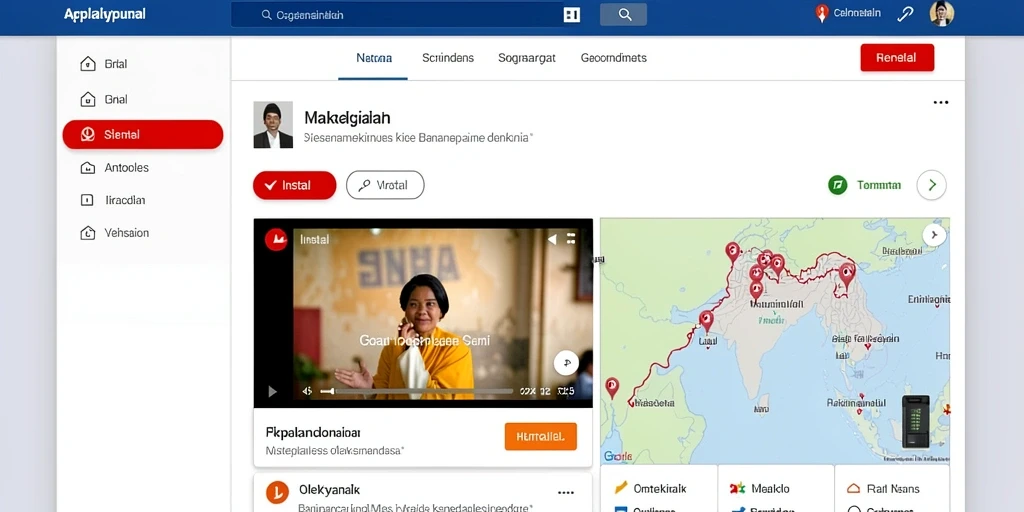Click the Google logo on the map
The width and height of the screenshot is (1024, 512).
[x=618, y=456]
